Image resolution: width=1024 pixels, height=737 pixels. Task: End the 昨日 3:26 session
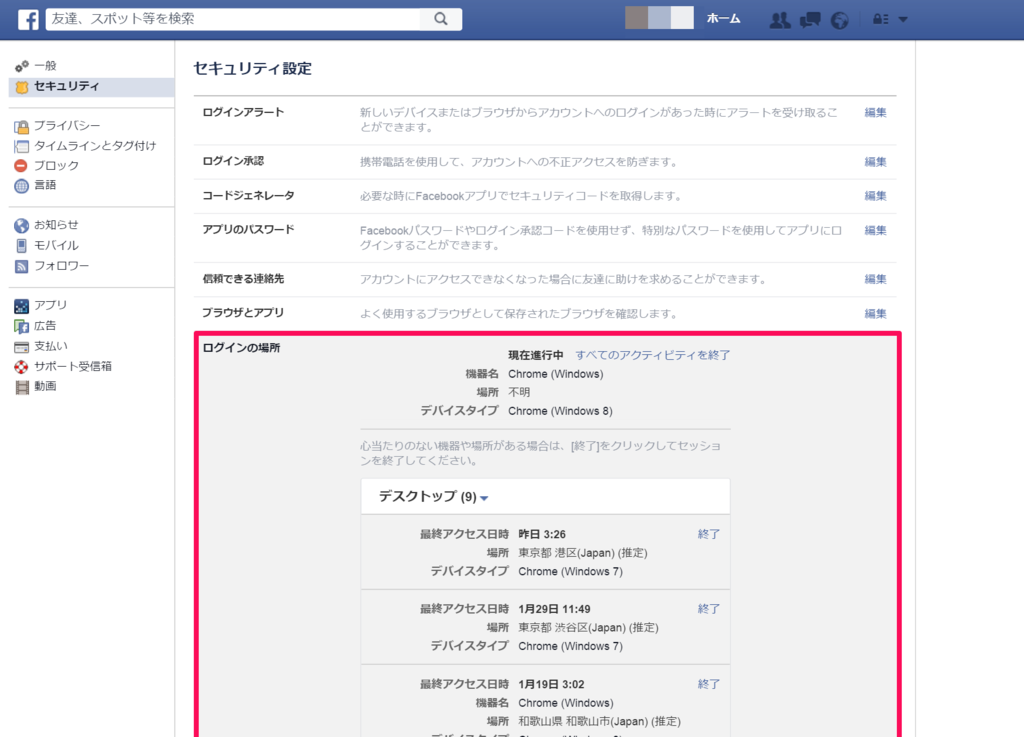click(709, 534)
